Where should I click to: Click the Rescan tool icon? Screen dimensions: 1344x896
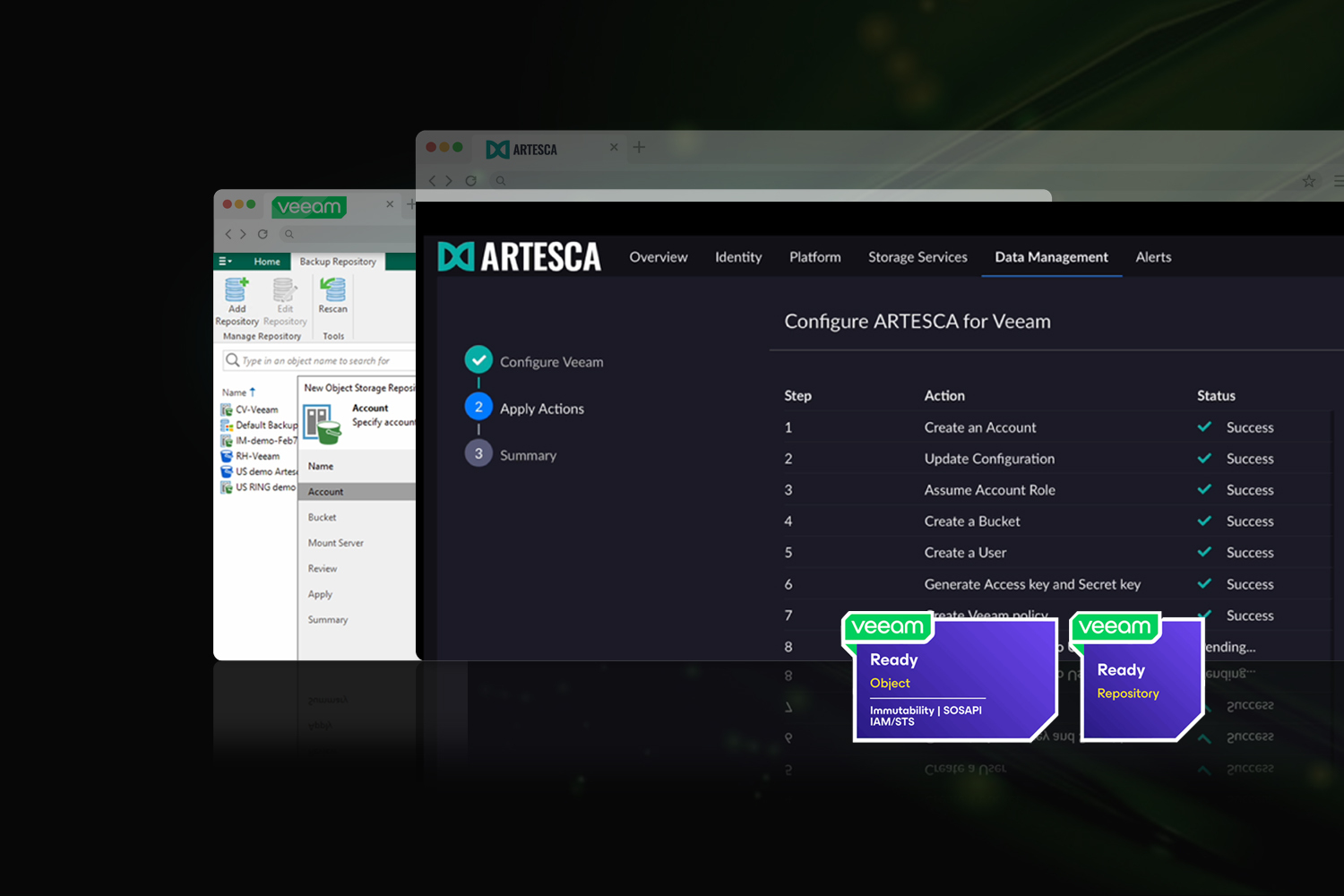[332, 289]
